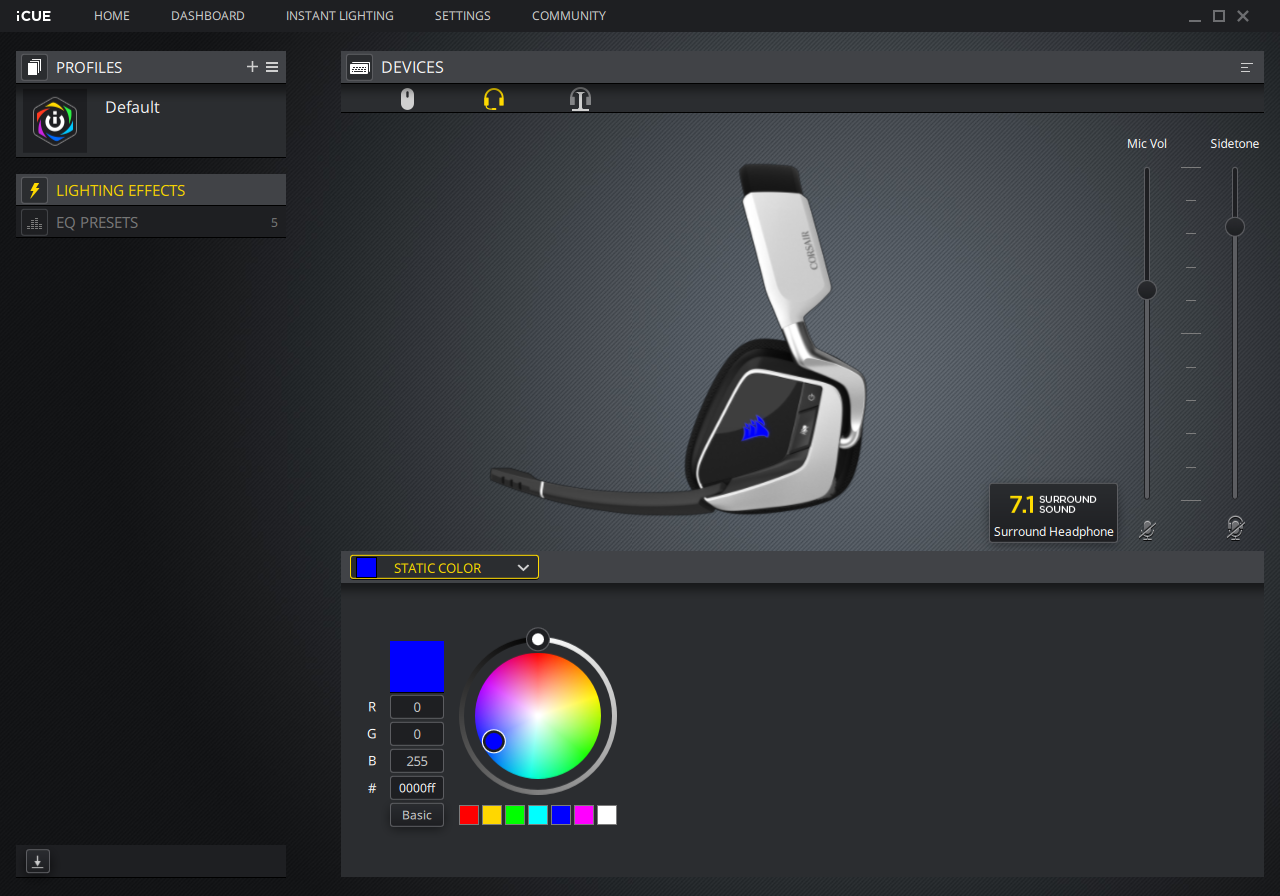The height and width of the screenshot is (896, 1280).
Task: Adjust the Sidetone slider handle
Action: tap(1235, 227)
